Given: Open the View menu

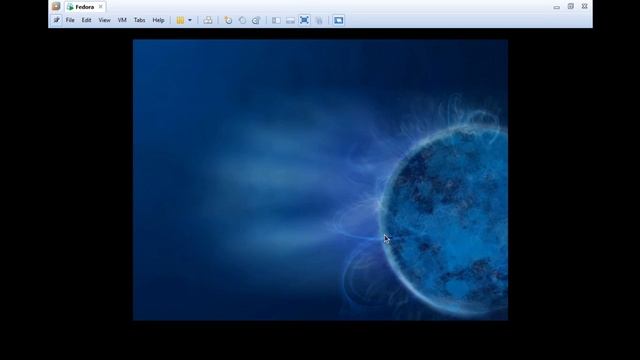Looking at the screenshot, I should pos(104,20).
